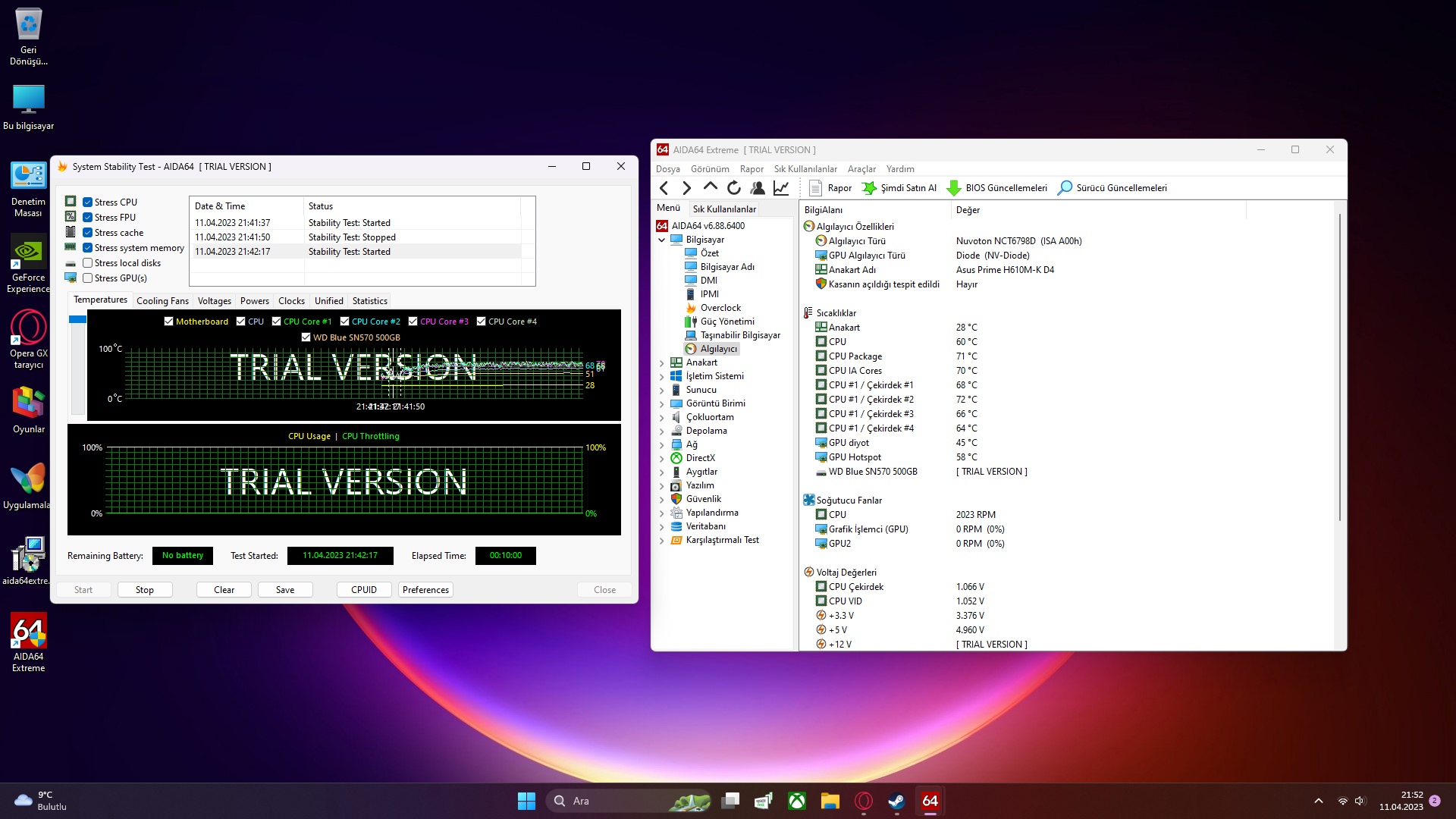The width and height of the screenshot is (1456, 819).
Task: Select Güç Yönetimi tree item
Action: coord(720,322)
